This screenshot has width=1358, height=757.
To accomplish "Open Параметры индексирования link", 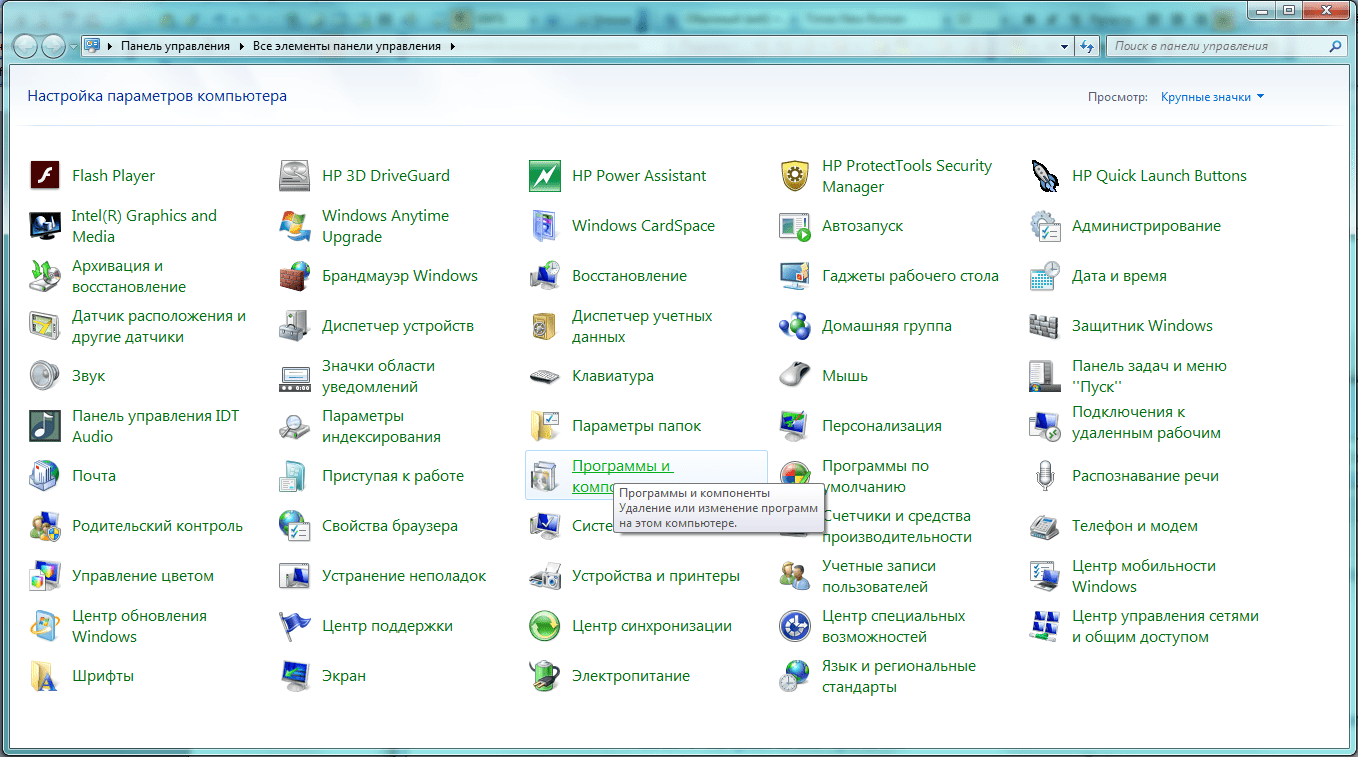I will tap(381, 426).
